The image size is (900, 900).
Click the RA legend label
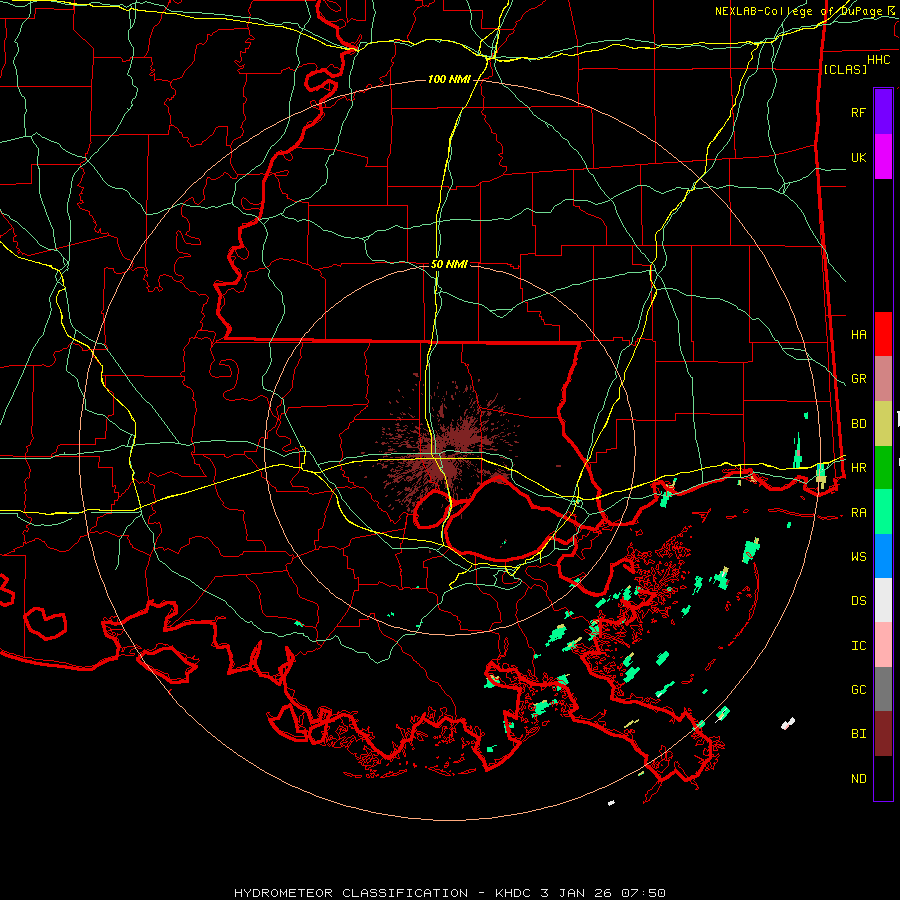(858, 513)
